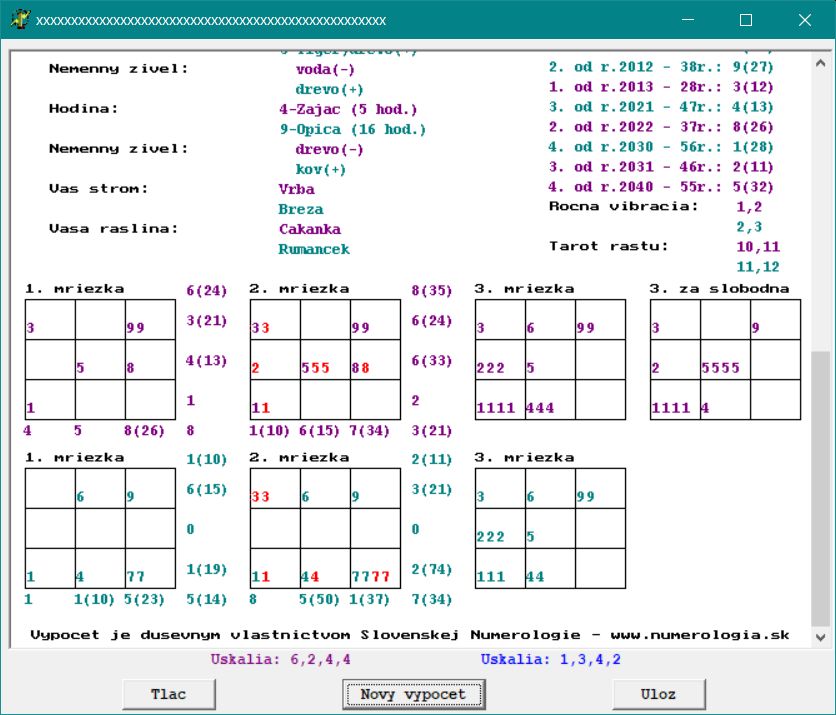Click the plant name "Cakanka"

(x=310, y=229)
